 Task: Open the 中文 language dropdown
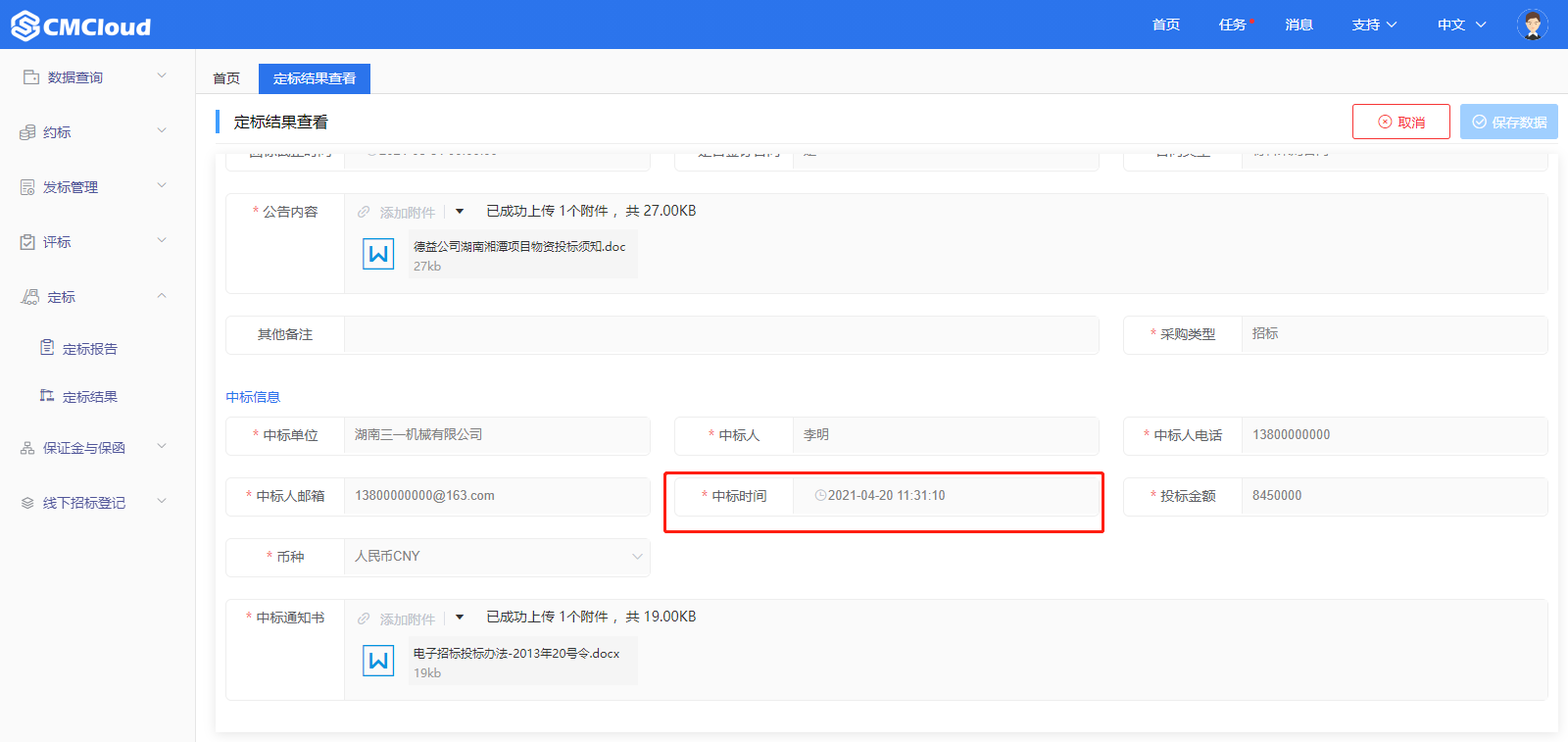click(x=1461, y=25)
